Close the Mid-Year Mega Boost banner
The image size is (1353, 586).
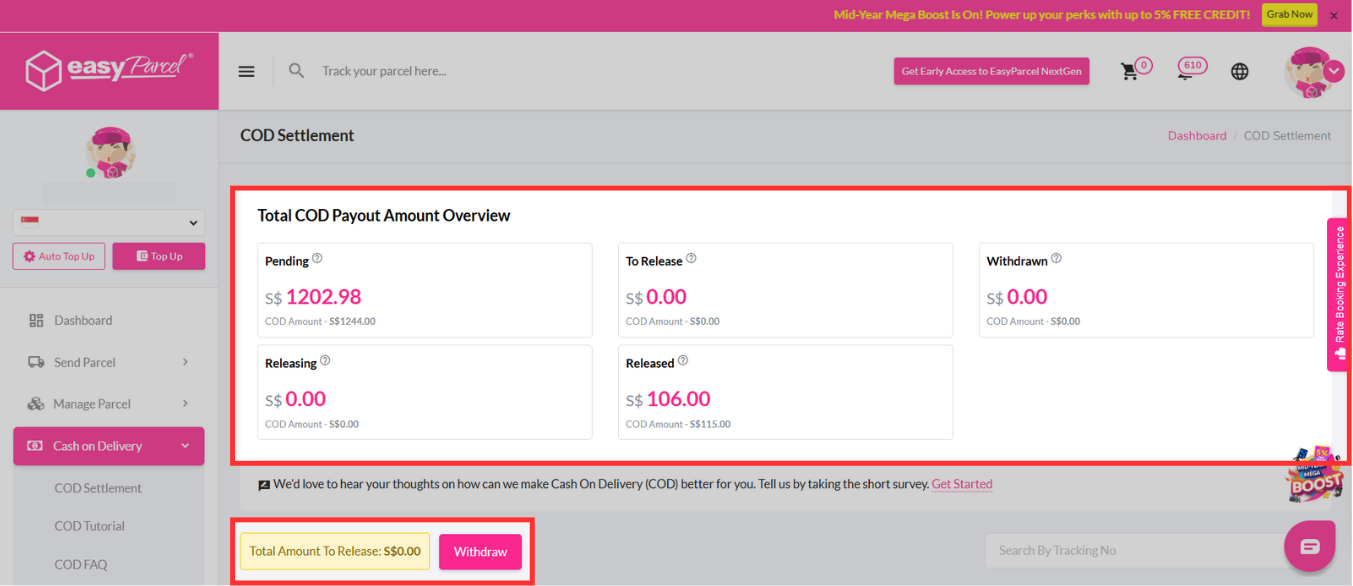1334,15
